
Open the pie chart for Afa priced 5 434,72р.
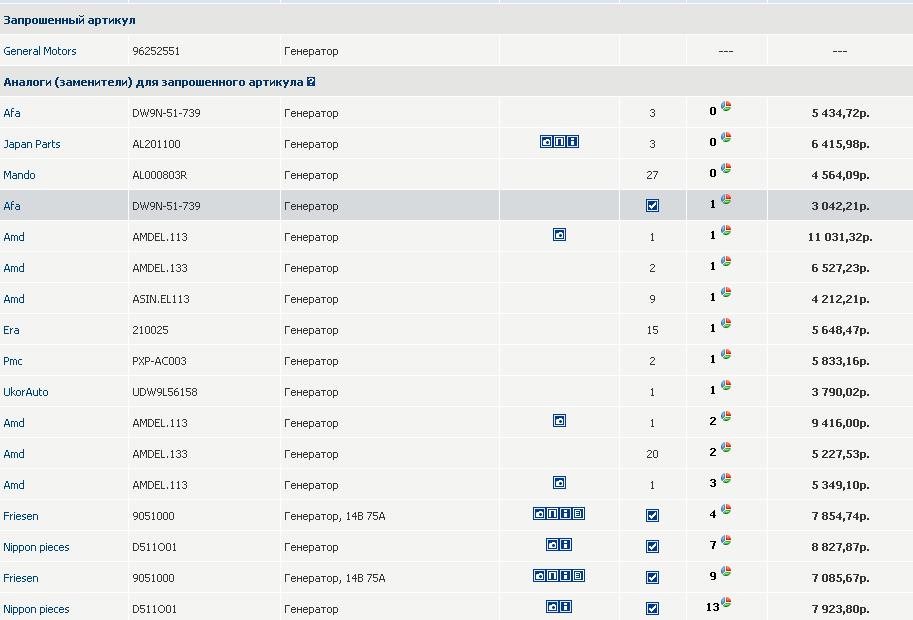pos(726,106)
